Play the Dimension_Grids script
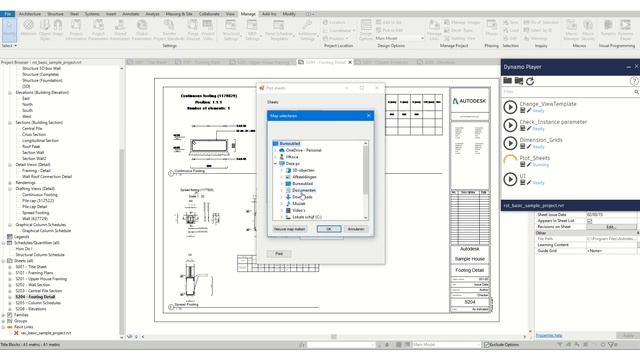The height and width of the screenshot is (360, 640). click(x=510, y=143)
